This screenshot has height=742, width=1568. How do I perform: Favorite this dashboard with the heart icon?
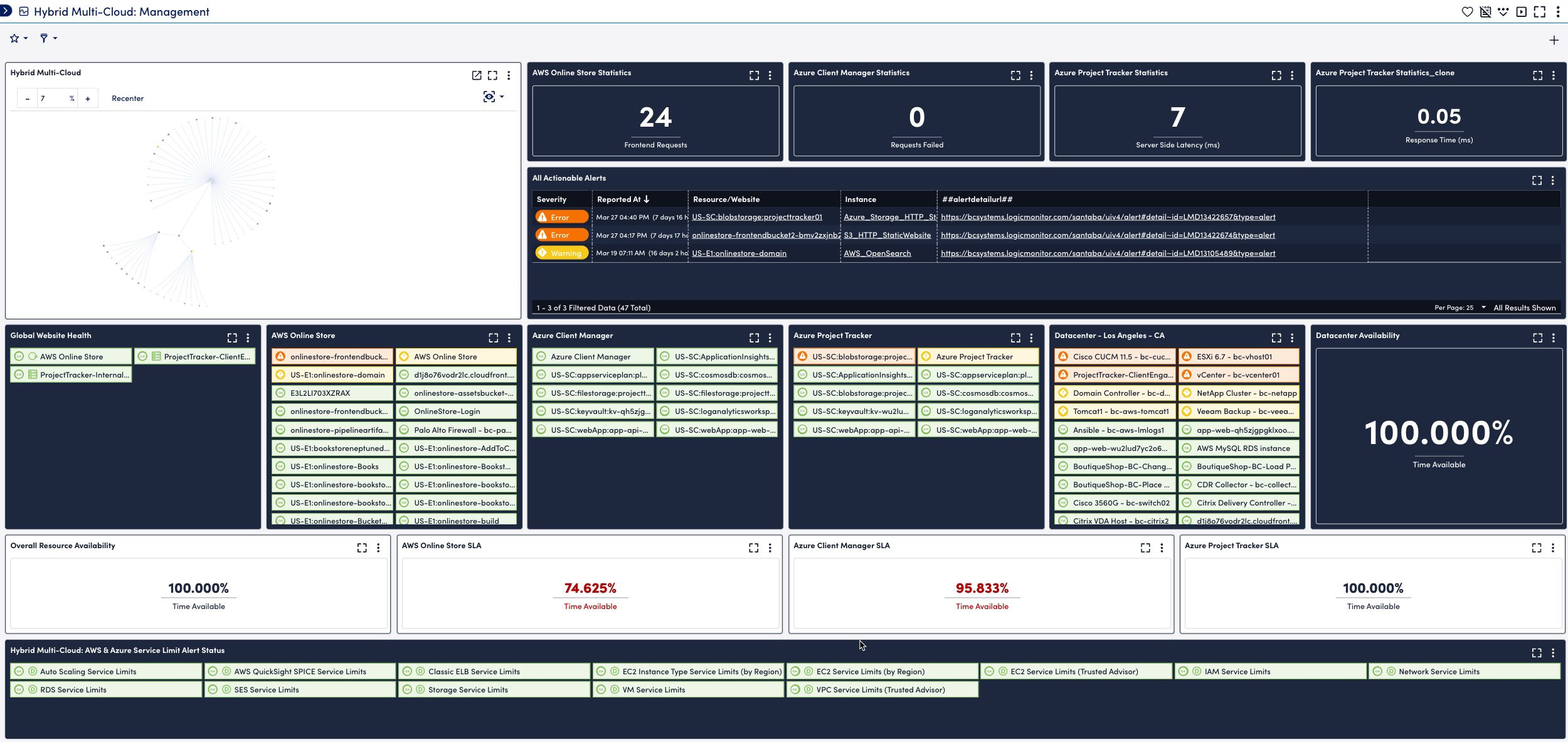tap(1468, 11)
